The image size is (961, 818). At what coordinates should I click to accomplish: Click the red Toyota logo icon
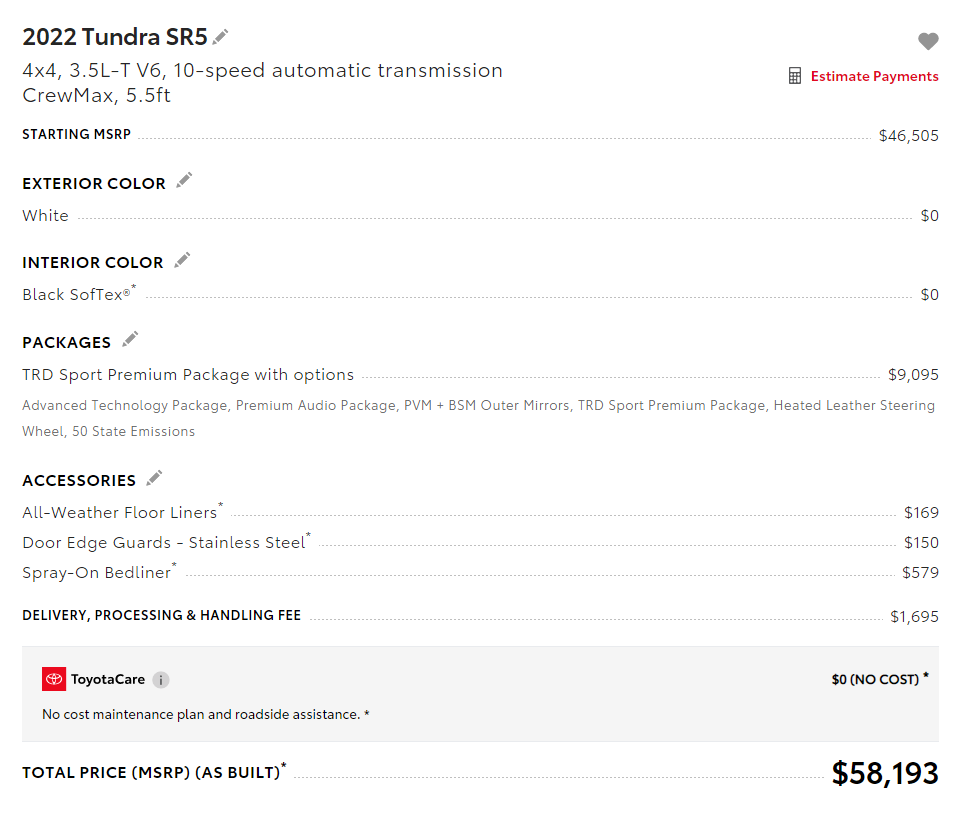coord(54,679)
